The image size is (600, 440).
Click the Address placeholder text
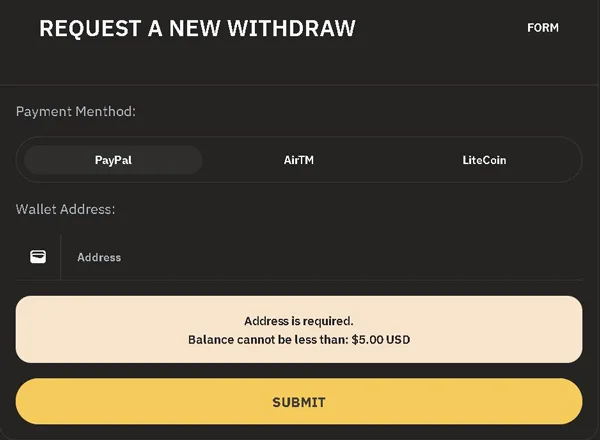[99, 257]
